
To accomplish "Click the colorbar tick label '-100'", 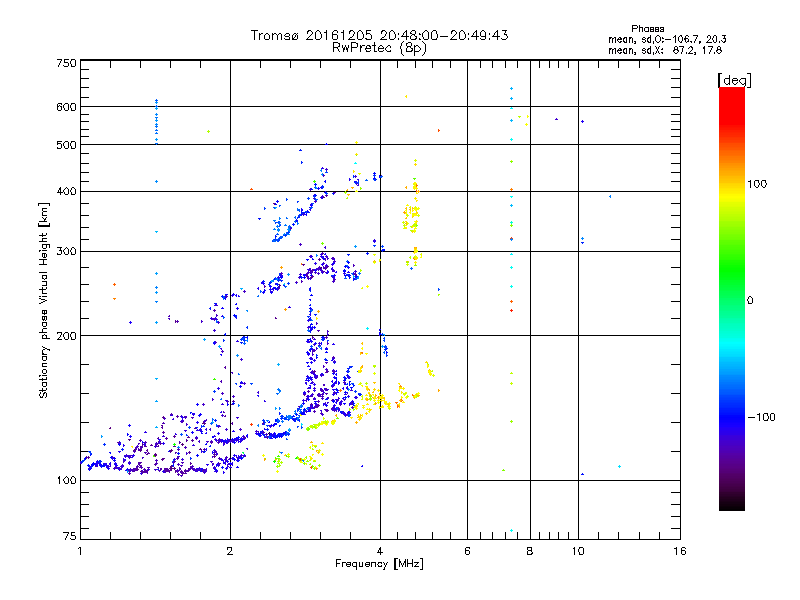I will coord(761,417).
